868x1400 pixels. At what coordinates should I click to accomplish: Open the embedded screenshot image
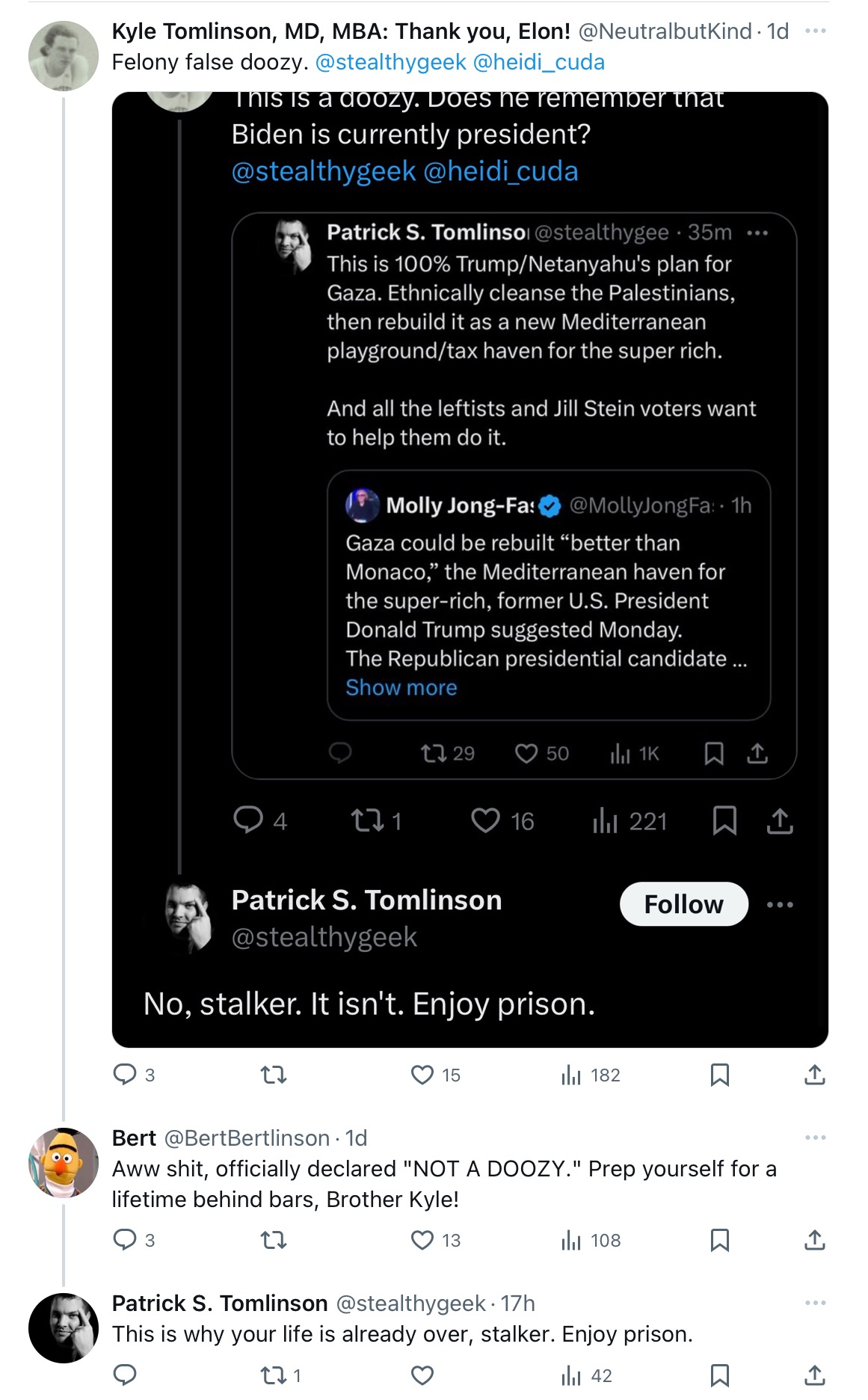click(470, 570)
